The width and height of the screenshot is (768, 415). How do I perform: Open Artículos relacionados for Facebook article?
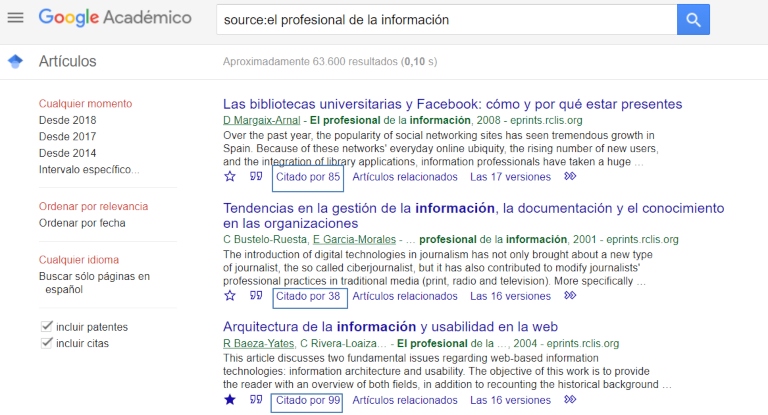pos(405,177)
